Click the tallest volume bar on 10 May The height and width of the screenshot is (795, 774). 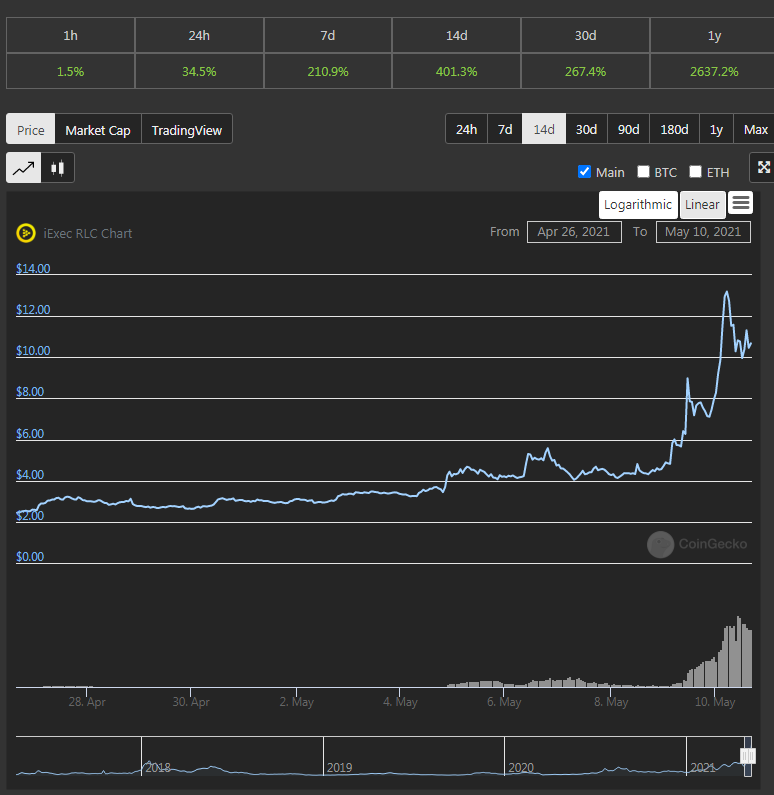coord(739,652)
